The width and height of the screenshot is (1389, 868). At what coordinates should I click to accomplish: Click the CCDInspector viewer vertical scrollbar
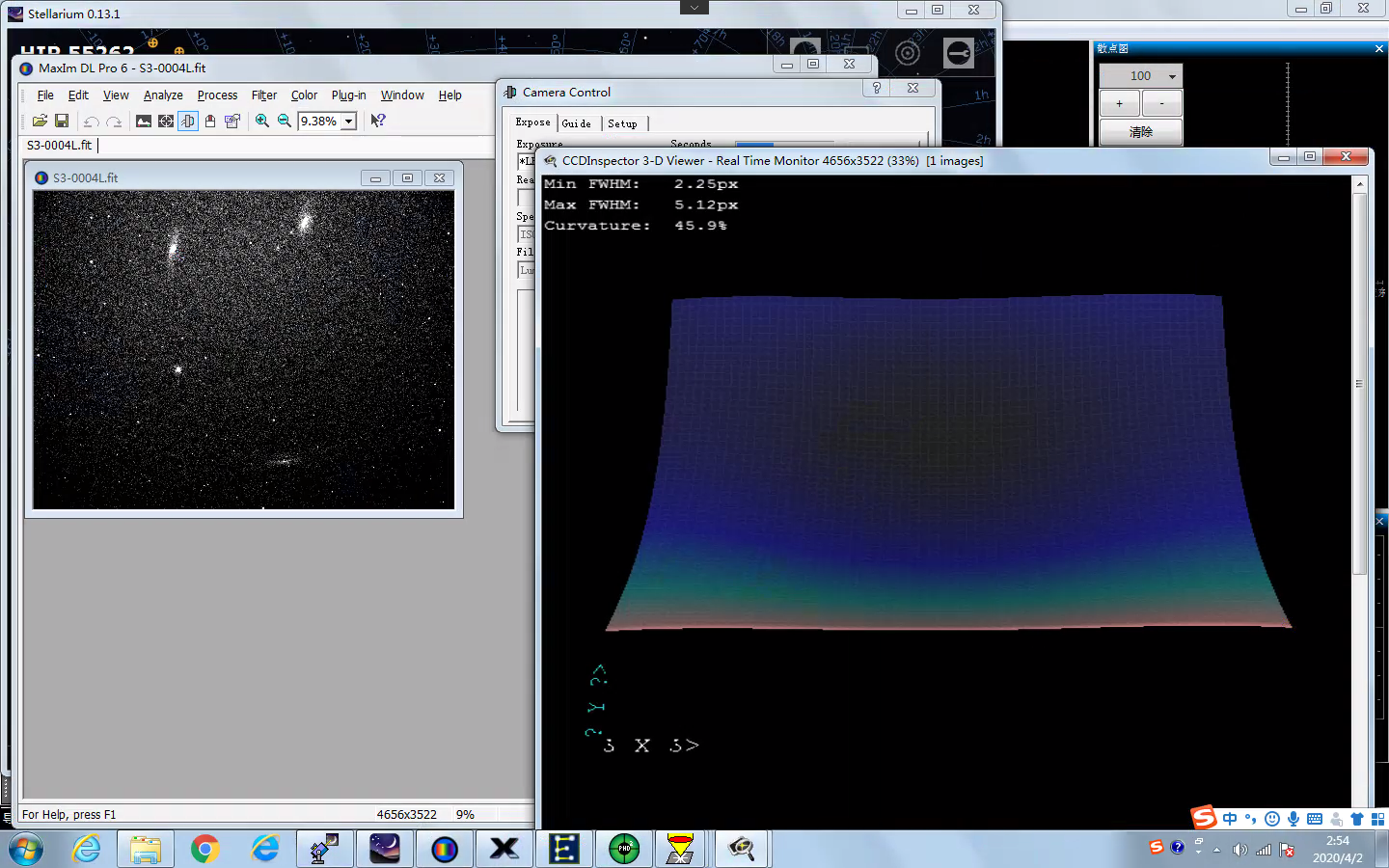pos(1360,384)
